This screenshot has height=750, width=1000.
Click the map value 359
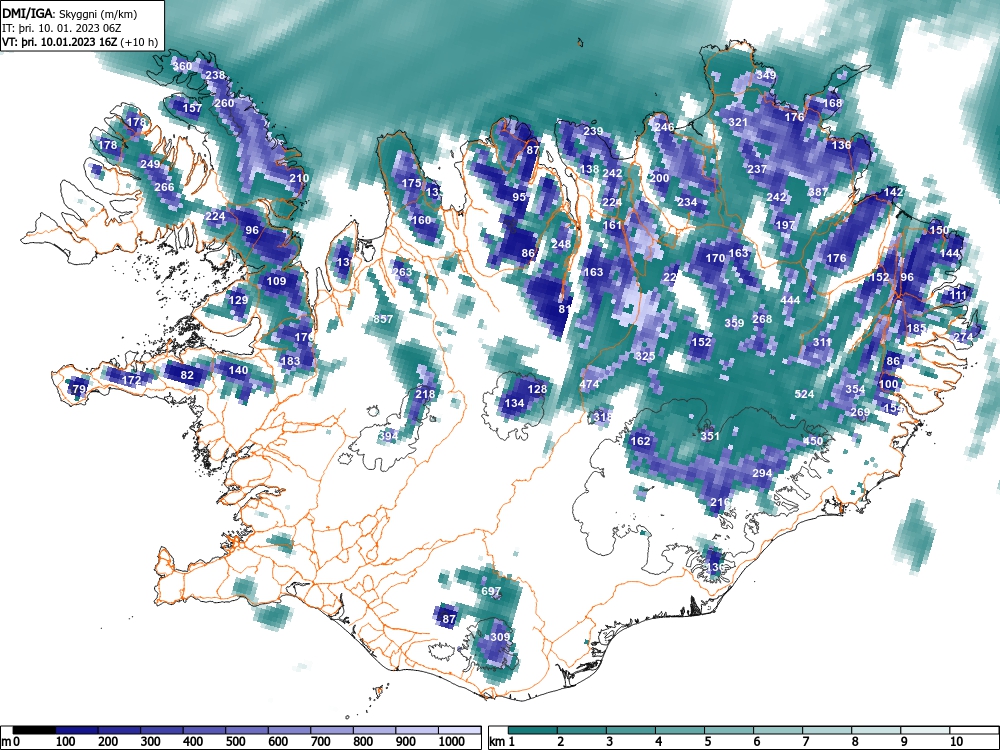pyautogui.click(x=734, y=323)
